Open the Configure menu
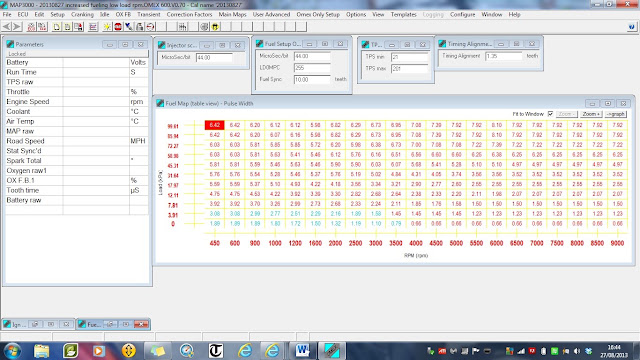The image size is (640, 360). [462, 14]
